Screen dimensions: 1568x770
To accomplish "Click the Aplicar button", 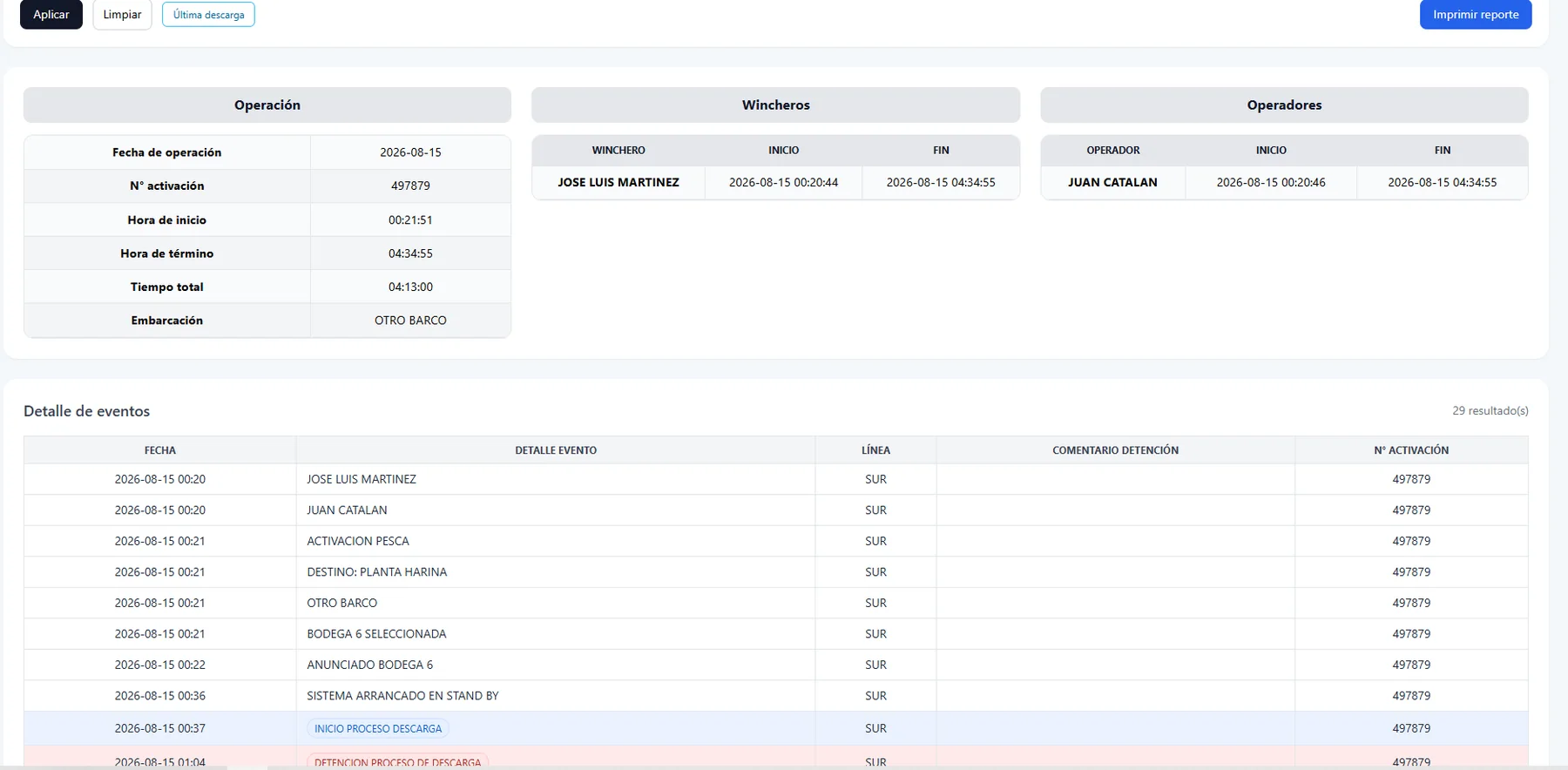I will click(51, 15).
